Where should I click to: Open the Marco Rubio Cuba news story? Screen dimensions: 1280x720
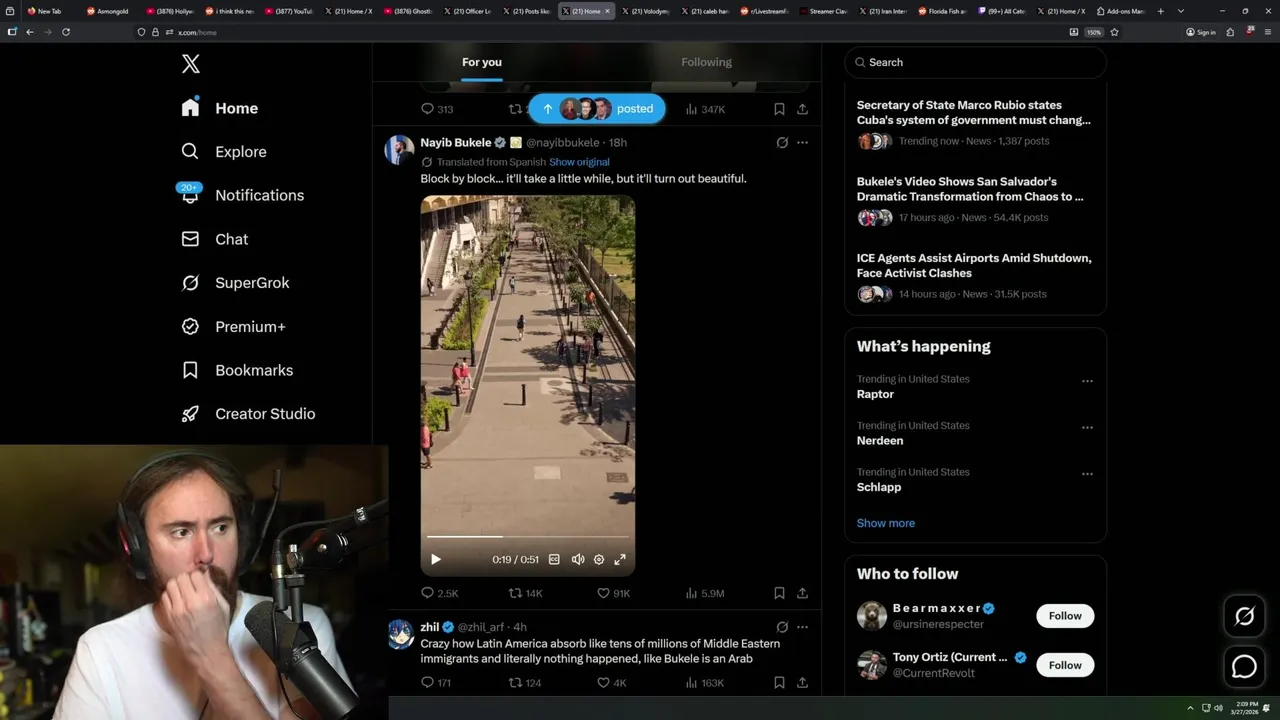point(975,123)
